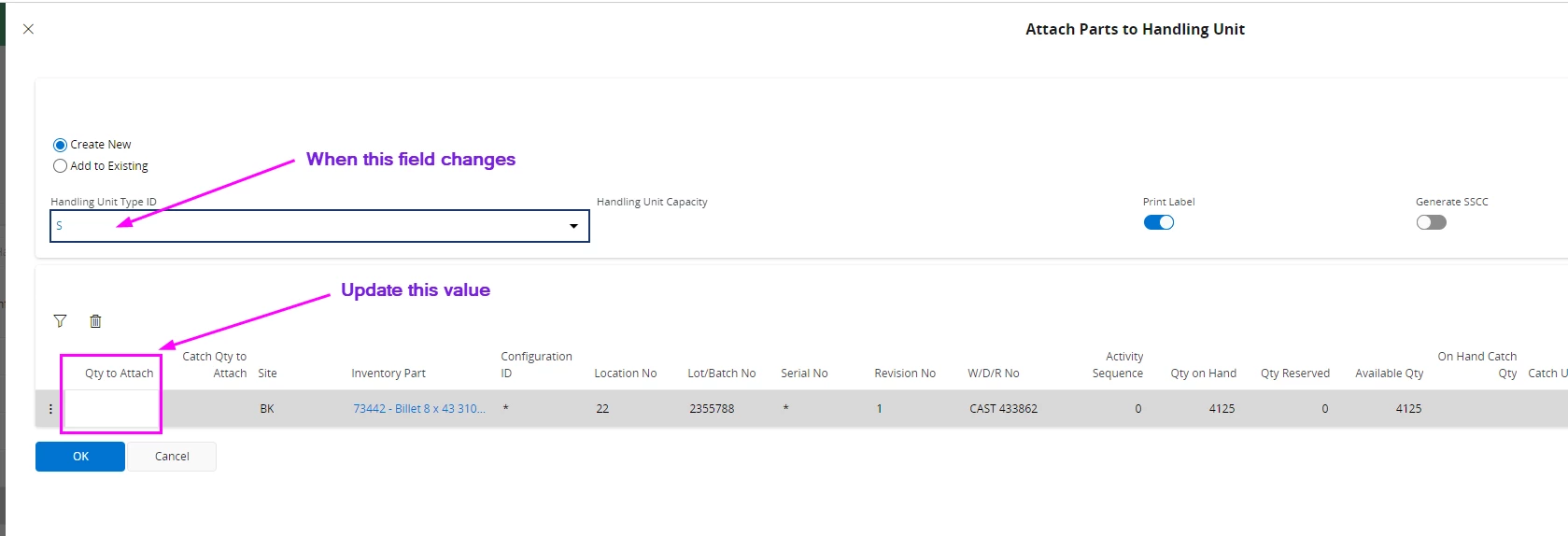Select the Lot/Batch No column header
This screenshot has width=1568, height=536.
(722, 374)
